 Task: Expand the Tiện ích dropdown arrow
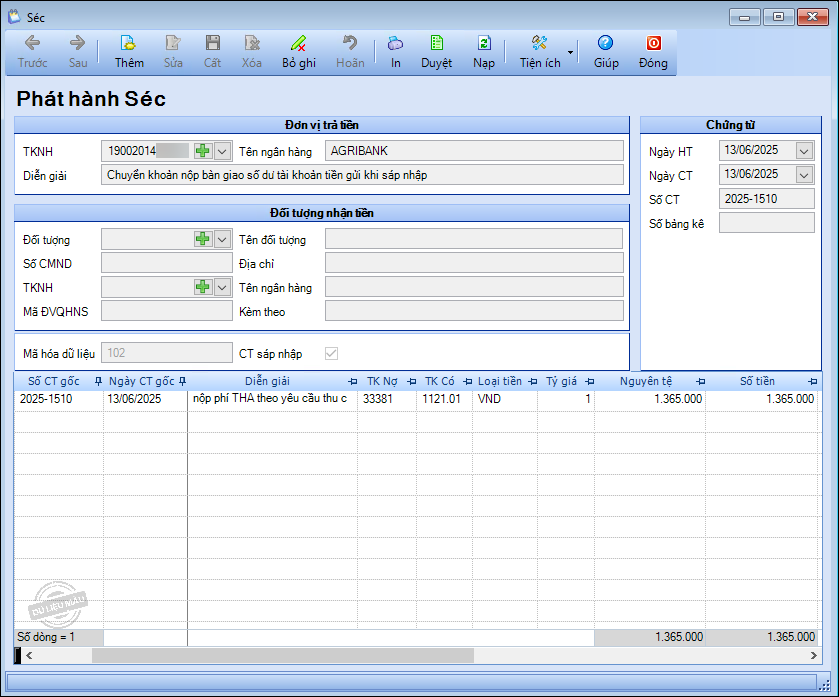click(570, 52)
